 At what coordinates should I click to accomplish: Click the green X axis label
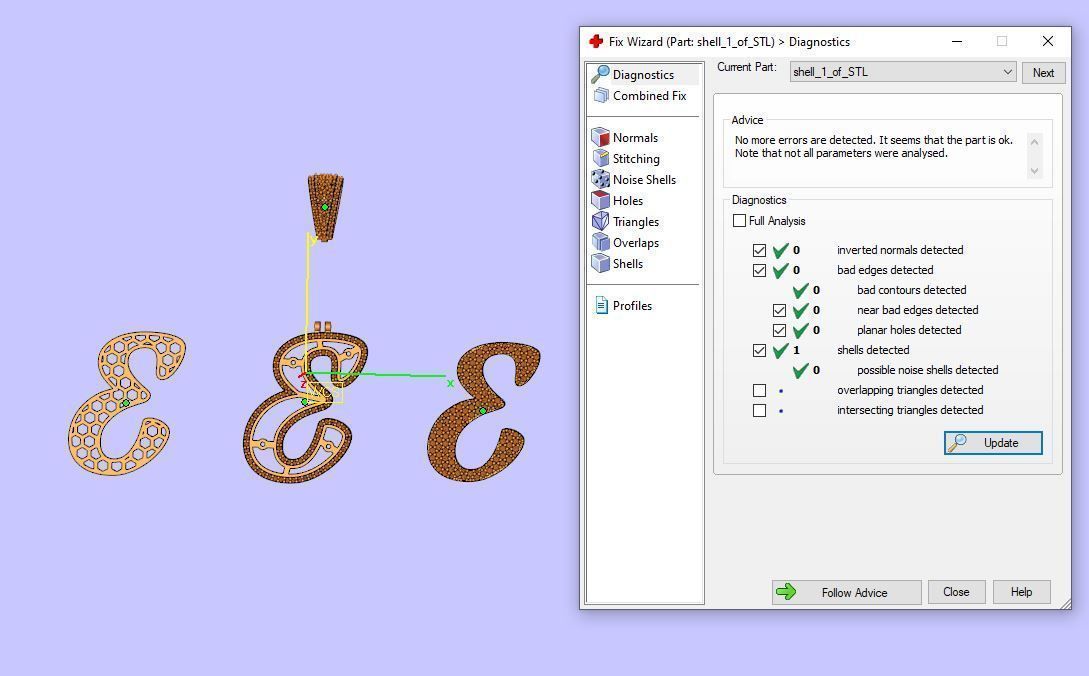450,384
